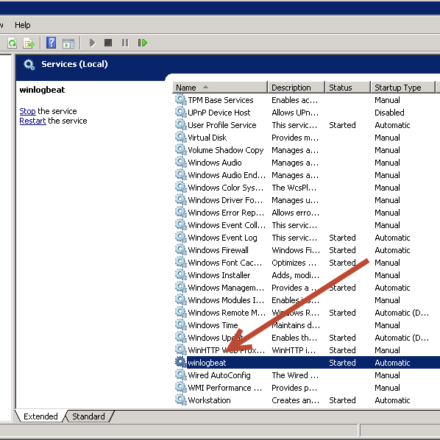
Task: Sort by the Status column header
Action: click(347, 88)
